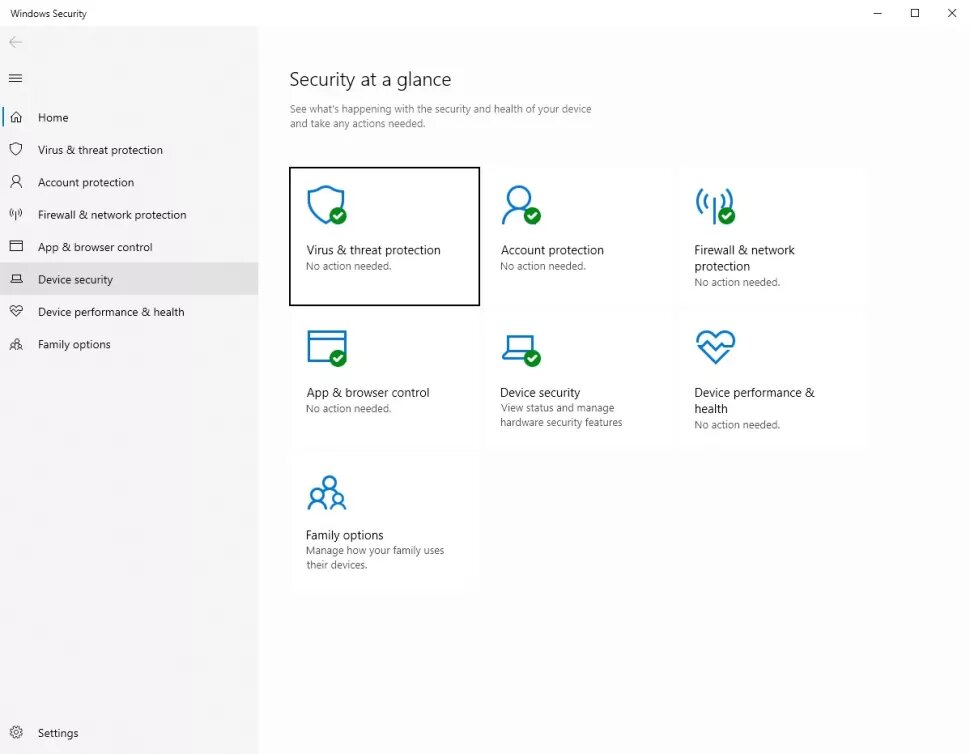Toggle the hamburger navigation menu

pos(15,78)
